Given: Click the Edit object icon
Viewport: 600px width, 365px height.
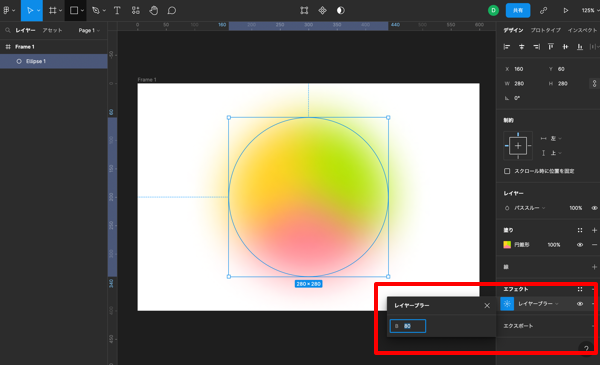Looking at the screenshot, I should click(x=304, y=10).
